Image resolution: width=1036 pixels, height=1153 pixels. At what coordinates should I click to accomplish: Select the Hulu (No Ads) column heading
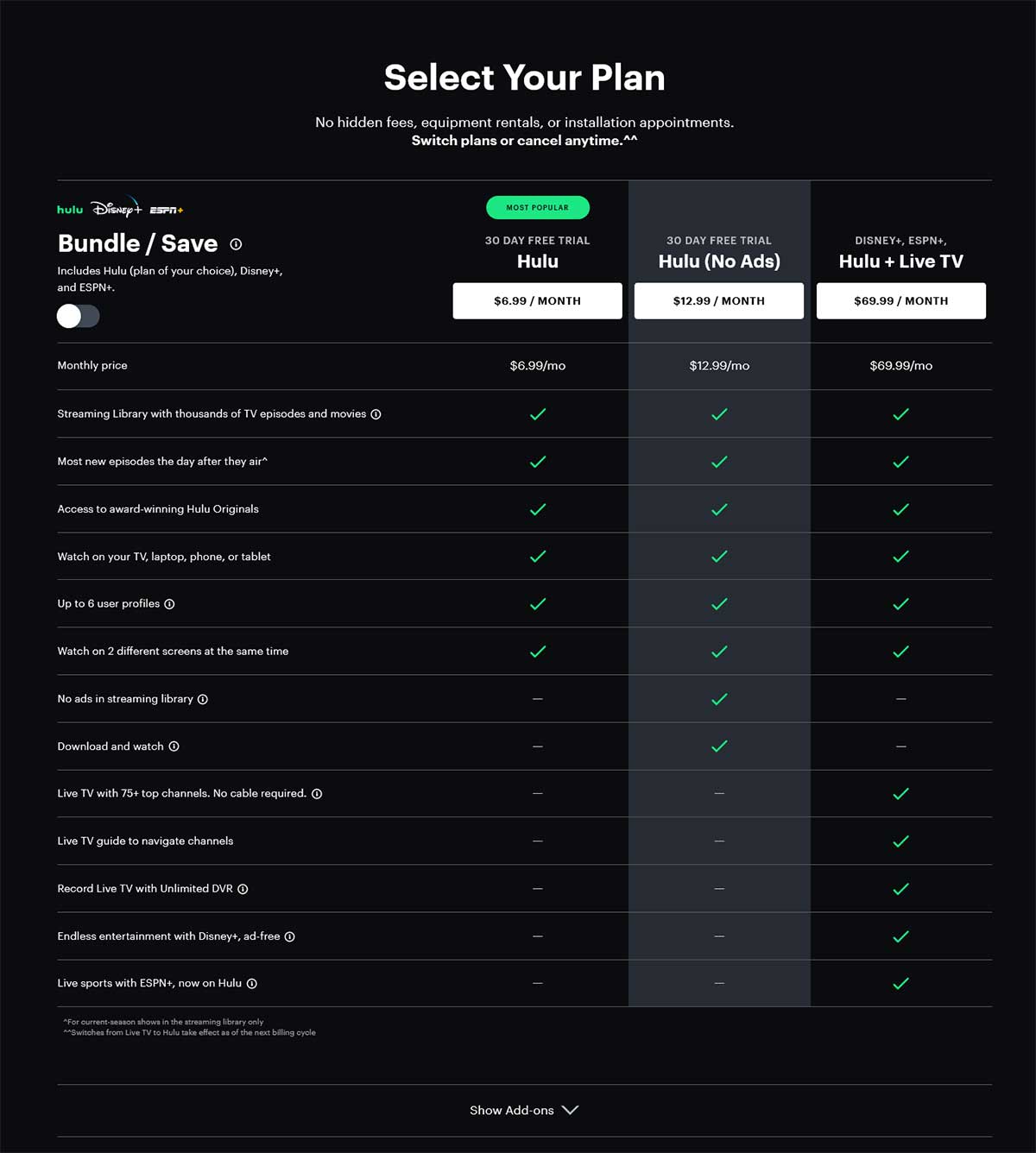tap(719, 261)
